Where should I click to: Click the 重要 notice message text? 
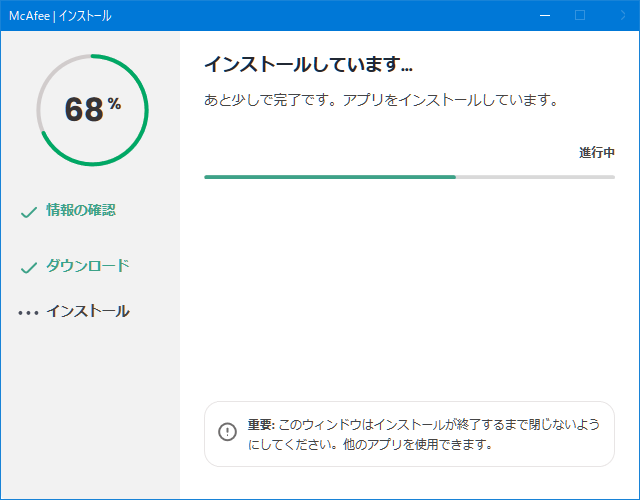click(424, 434)
